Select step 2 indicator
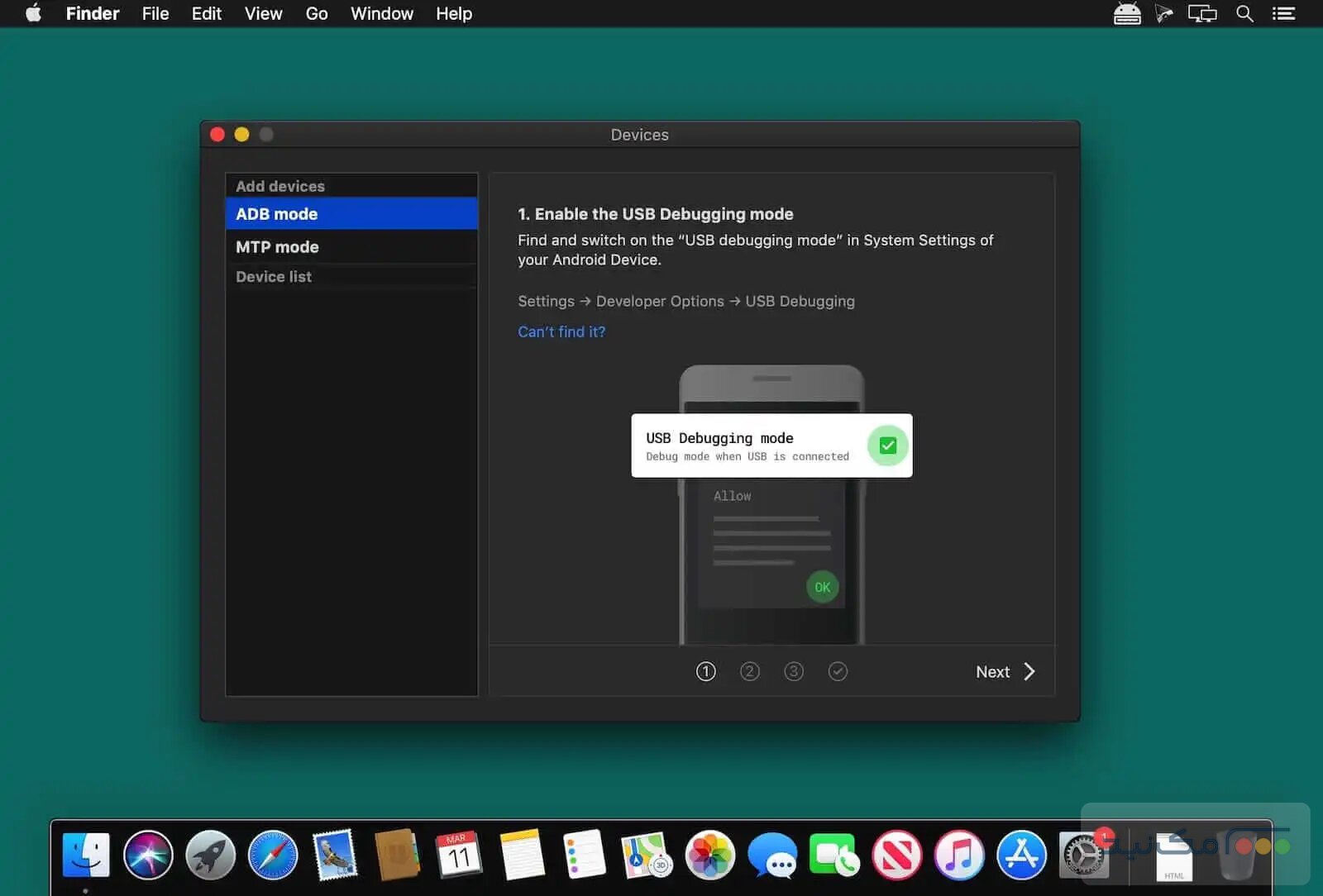This screenshot has height=896, width=1323. point(750,671)
